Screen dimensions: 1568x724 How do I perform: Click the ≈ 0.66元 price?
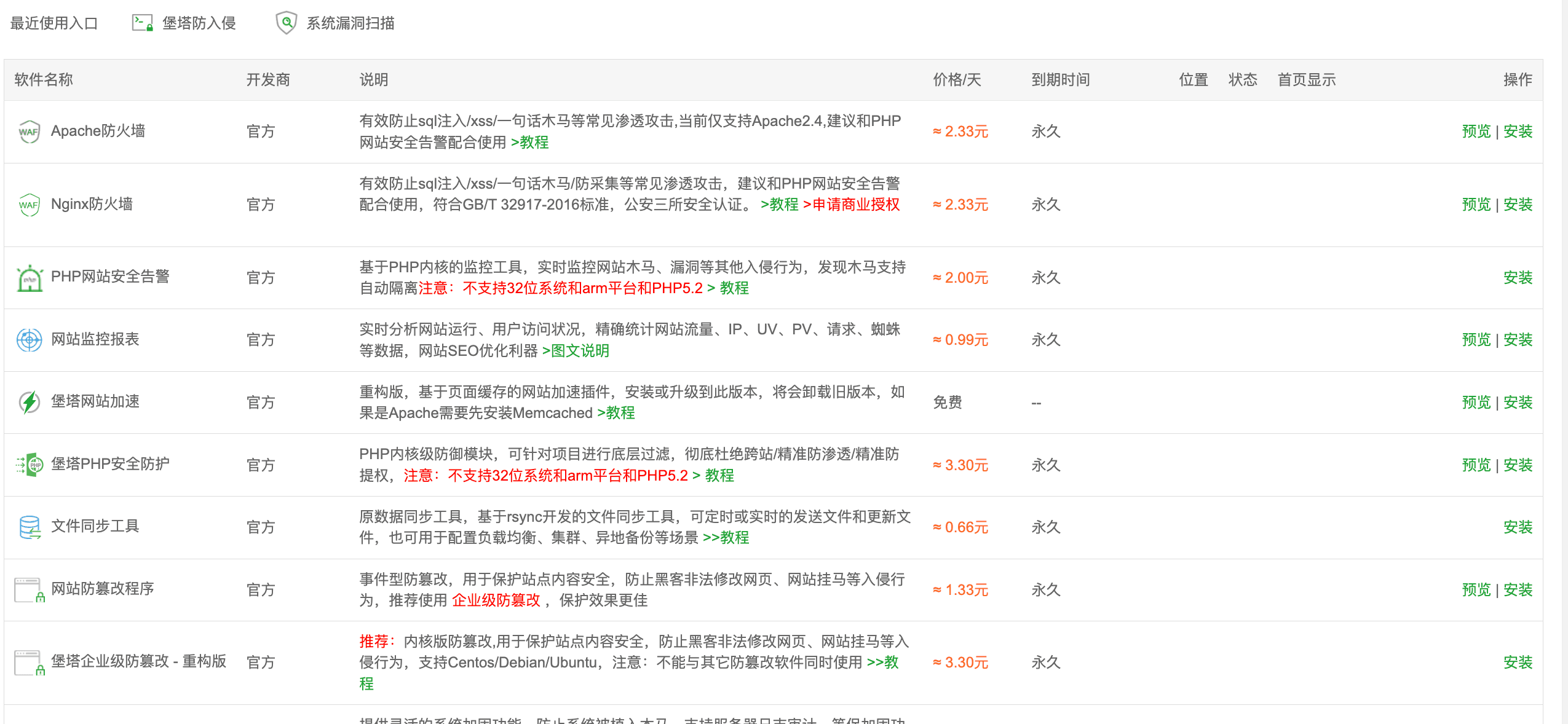[x=960, y=527]
